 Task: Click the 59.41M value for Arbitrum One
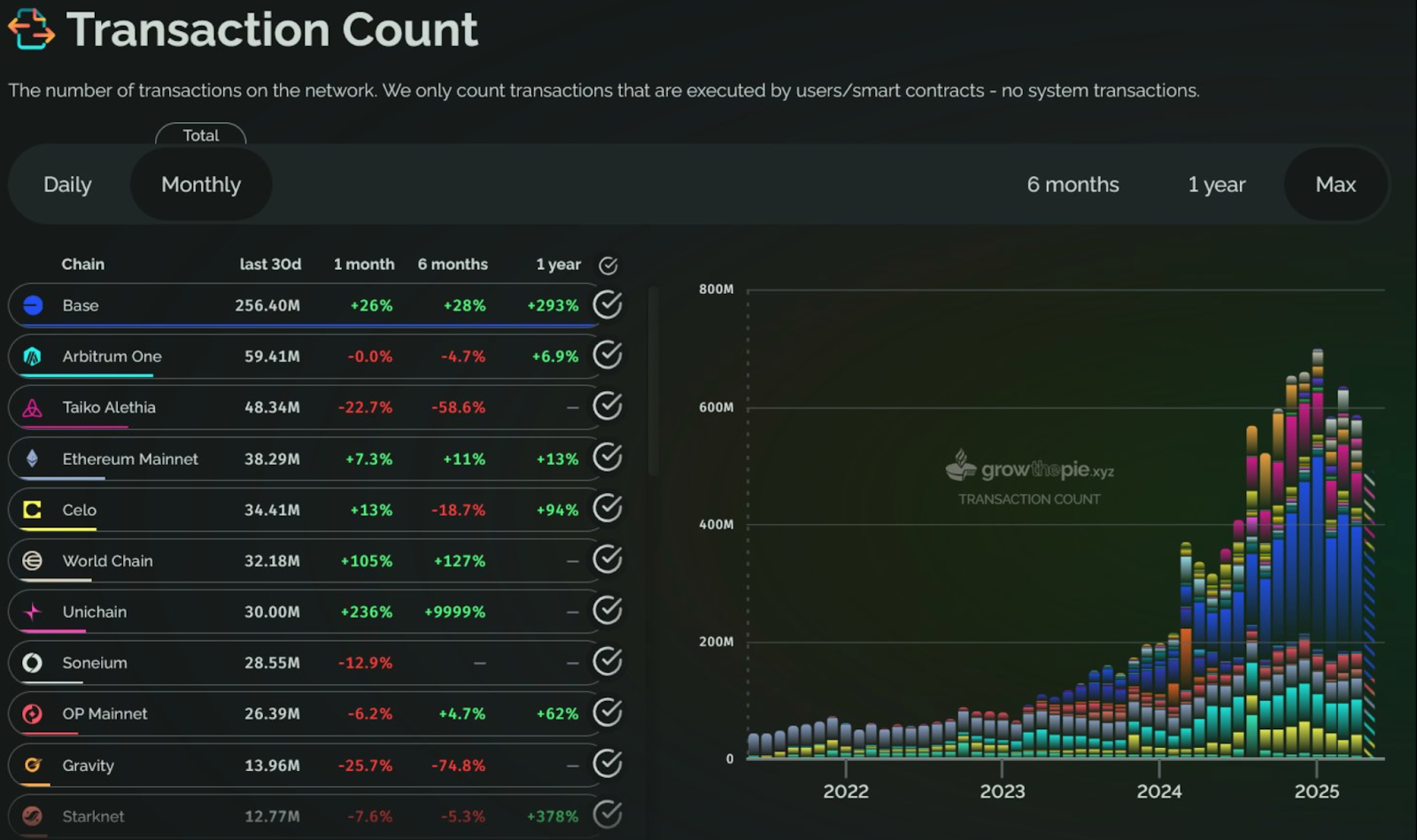[x=273, y=357]
